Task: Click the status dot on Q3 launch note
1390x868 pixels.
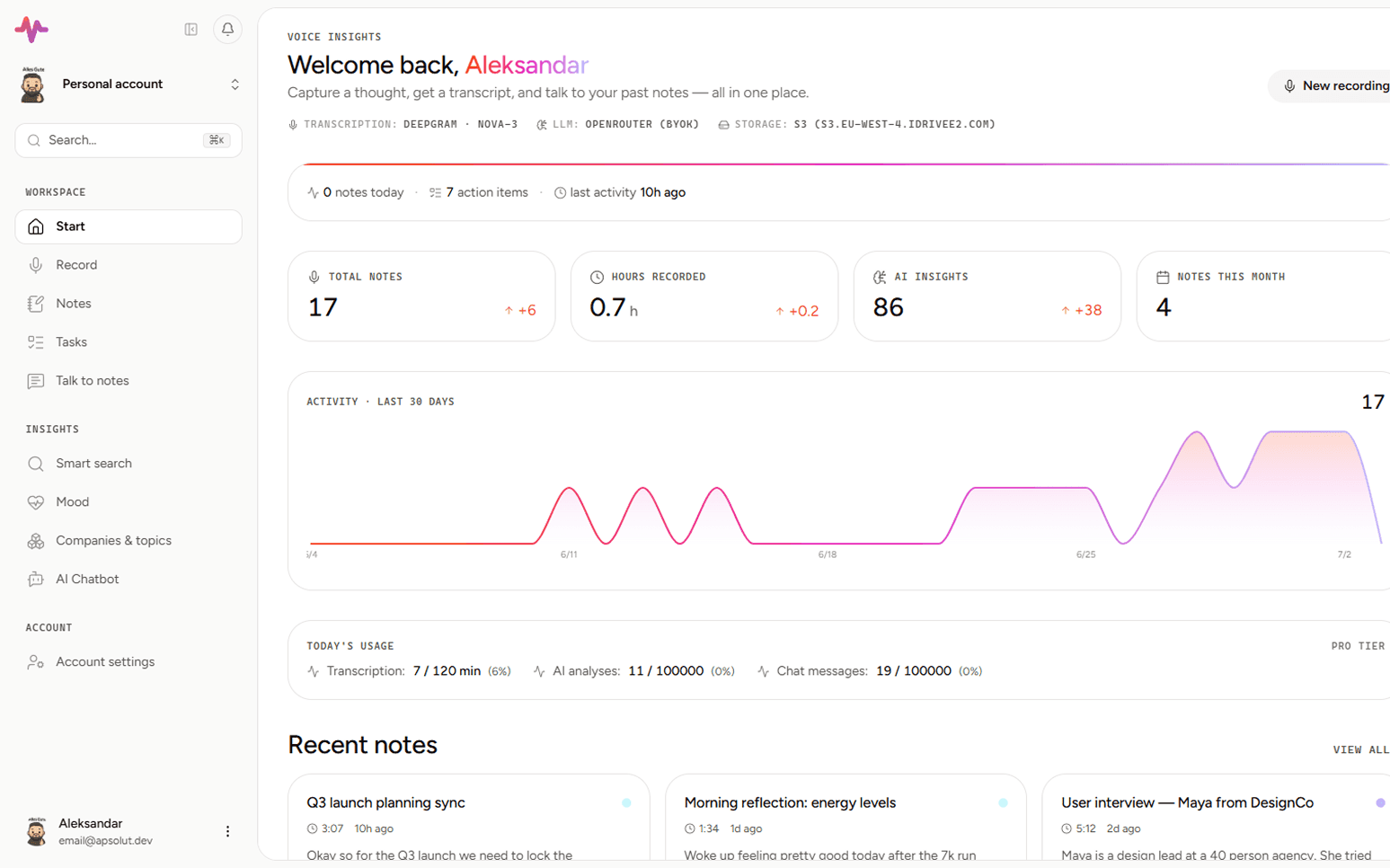Action: (x=626, y=803)
